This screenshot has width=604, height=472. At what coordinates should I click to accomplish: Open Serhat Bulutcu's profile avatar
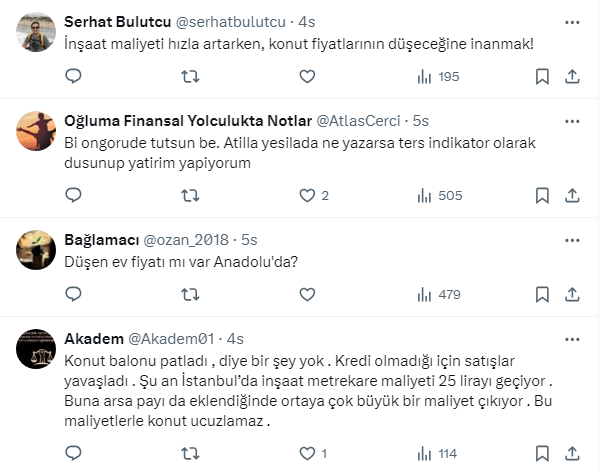(x=37, y=32)
